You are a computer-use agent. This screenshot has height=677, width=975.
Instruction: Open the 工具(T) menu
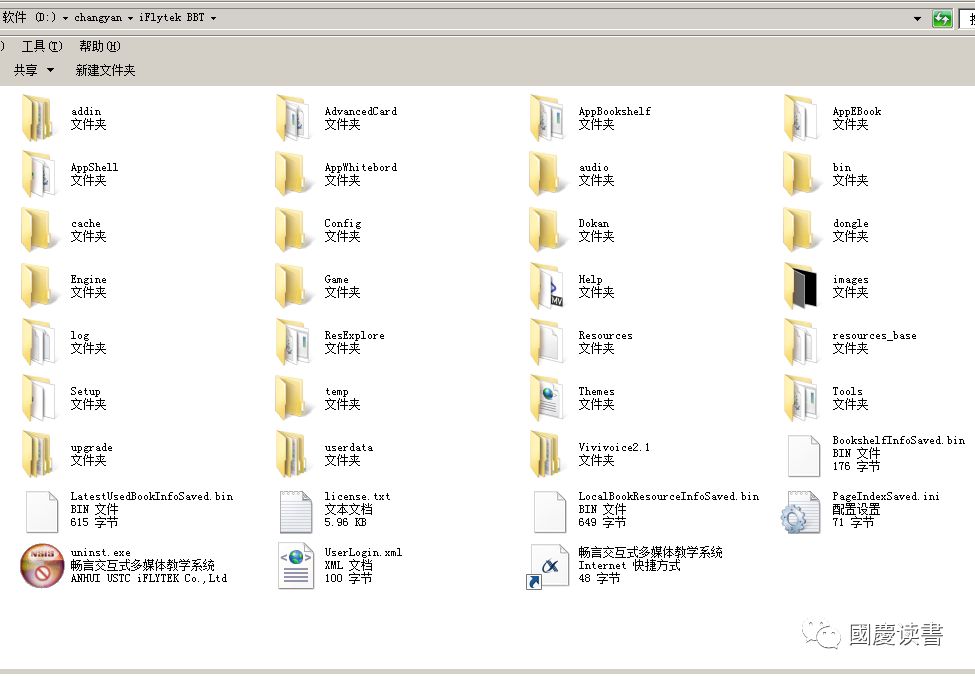click(42, 46)
